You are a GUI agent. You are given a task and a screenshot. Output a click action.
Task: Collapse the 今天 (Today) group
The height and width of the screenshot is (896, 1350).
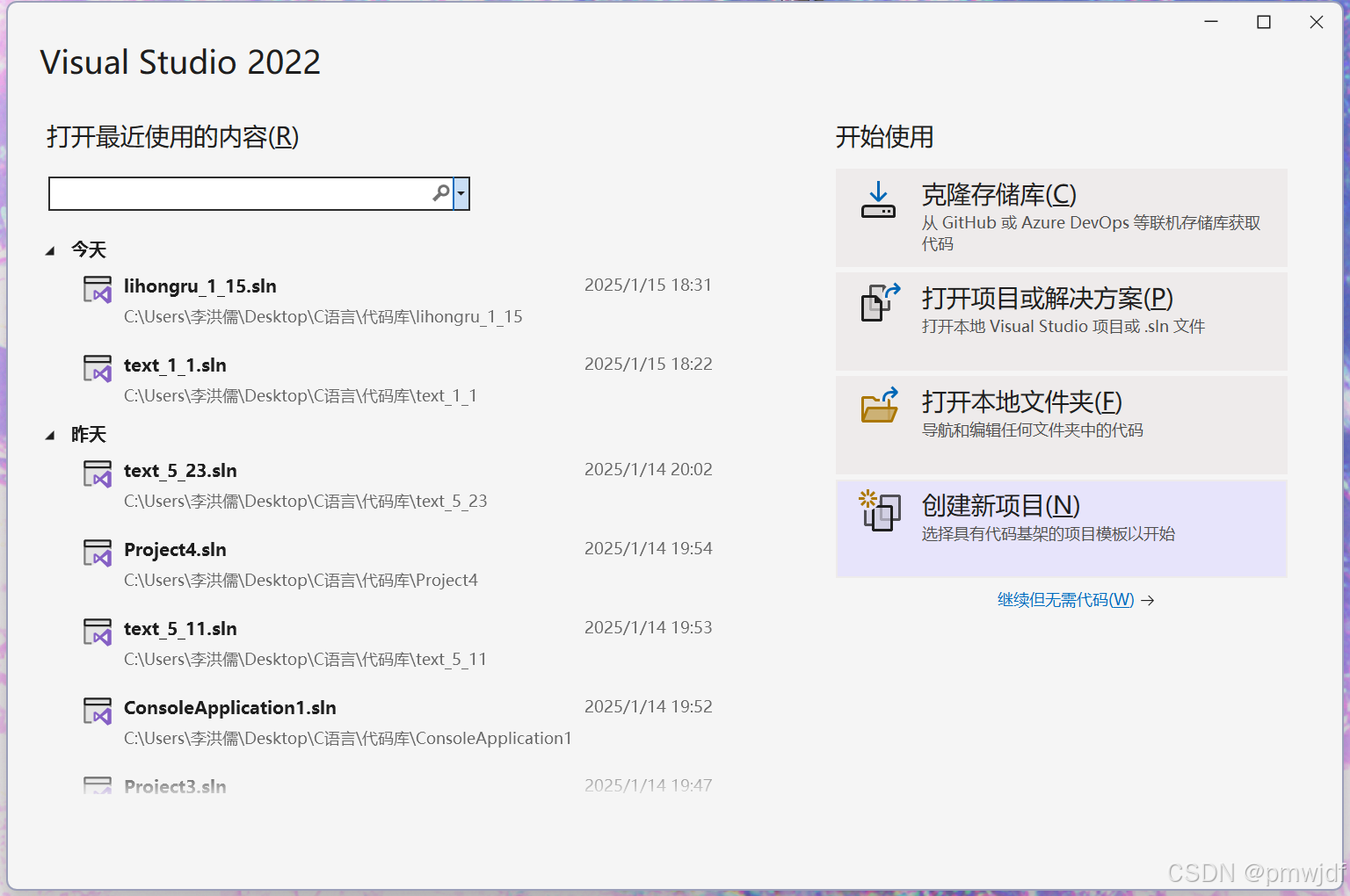pyautogui.click(x=51, y=249)
